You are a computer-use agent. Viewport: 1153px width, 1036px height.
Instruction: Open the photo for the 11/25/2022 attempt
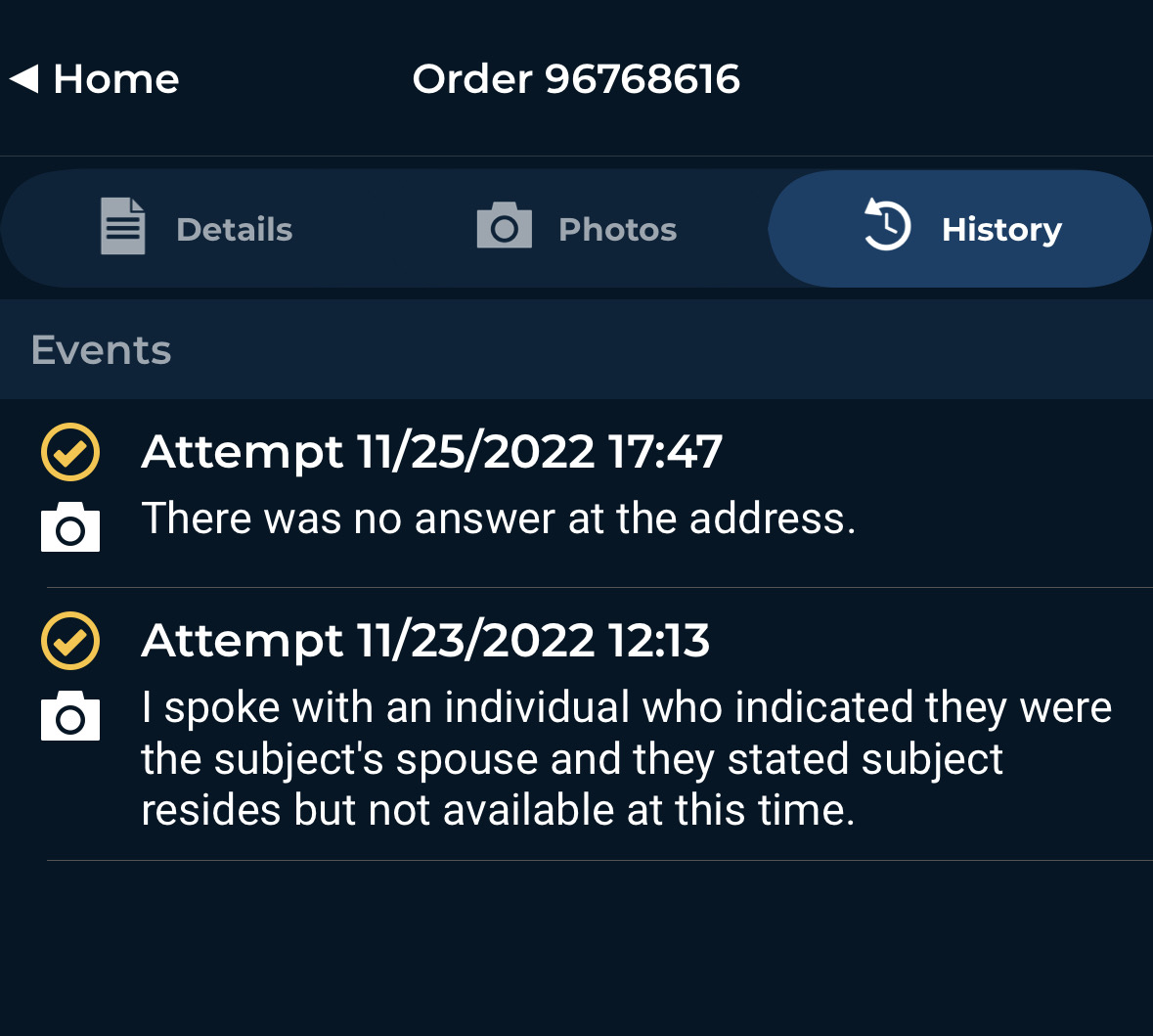pos(70,527)
